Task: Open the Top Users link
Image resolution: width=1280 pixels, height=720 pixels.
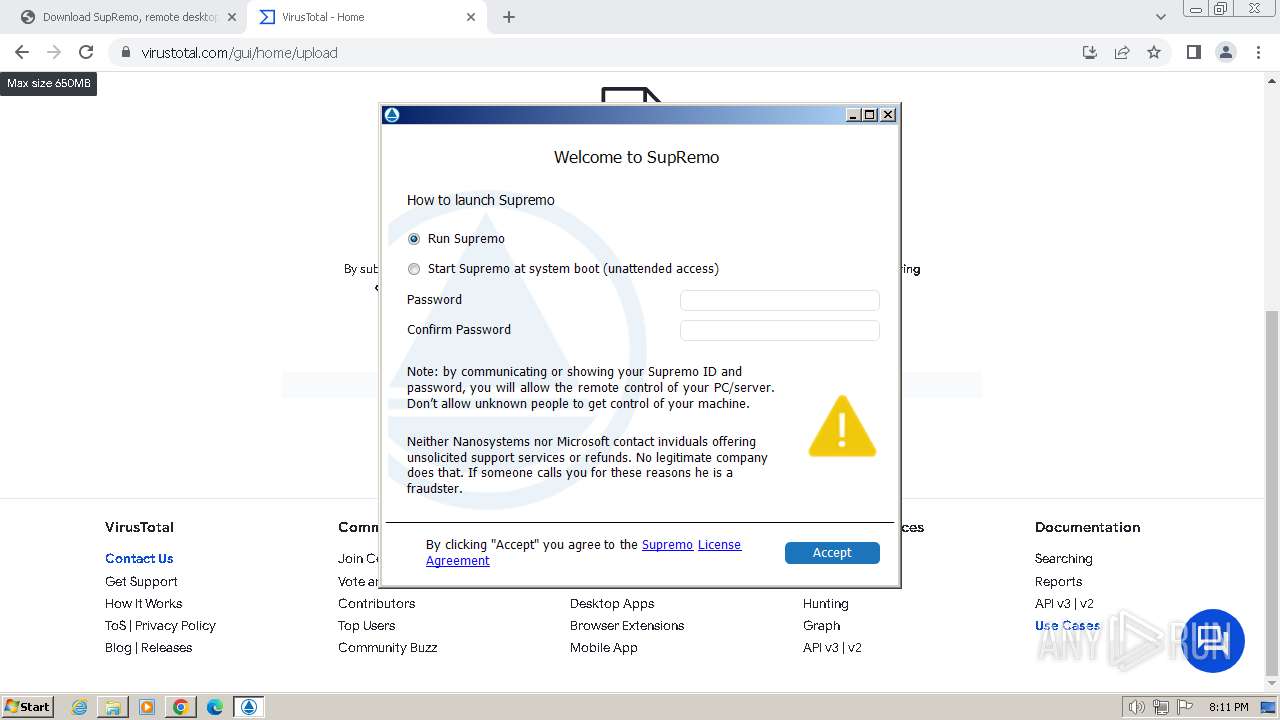Action: (366, 626)
